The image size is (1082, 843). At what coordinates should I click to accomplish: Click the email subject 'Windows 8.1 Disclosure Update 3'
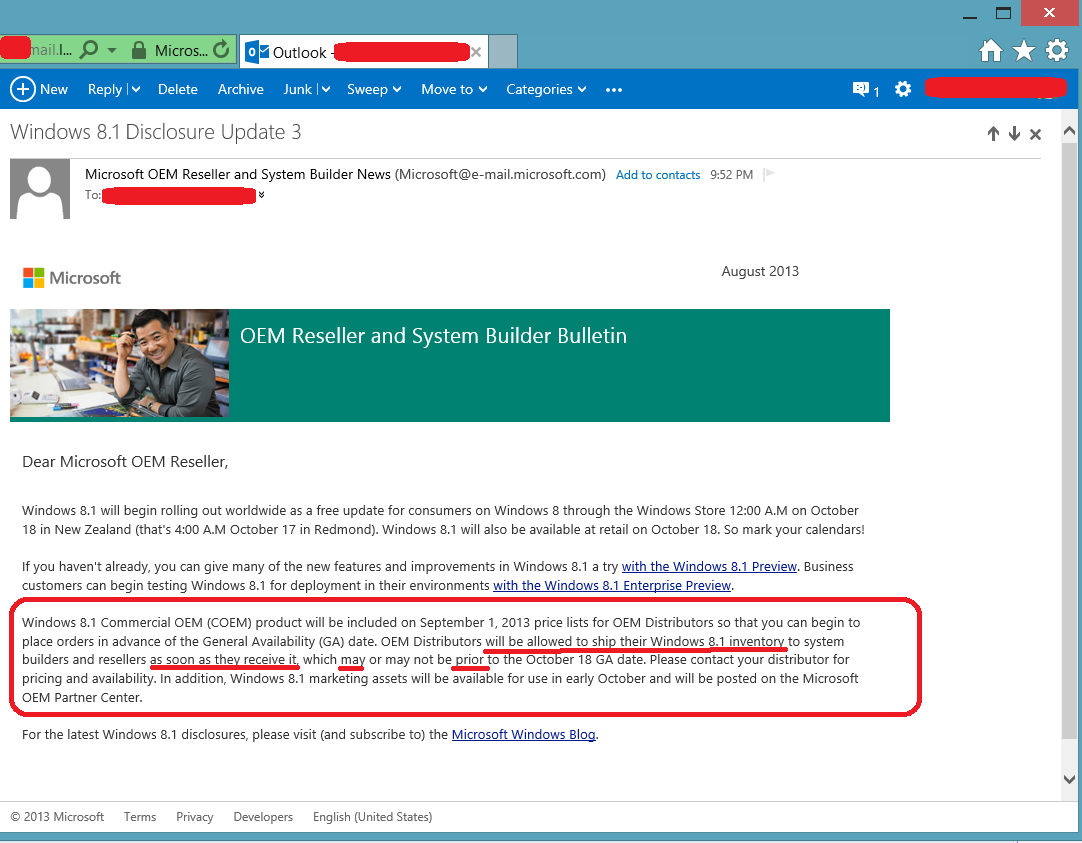pos(156,132)
